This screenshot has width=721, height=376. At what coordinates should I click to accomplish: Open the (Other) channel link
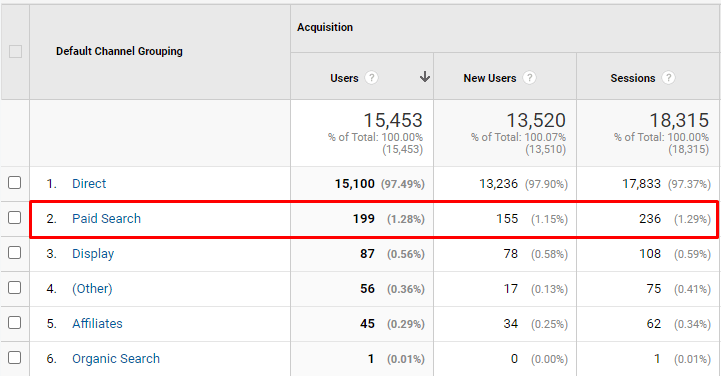coord(92,289)
